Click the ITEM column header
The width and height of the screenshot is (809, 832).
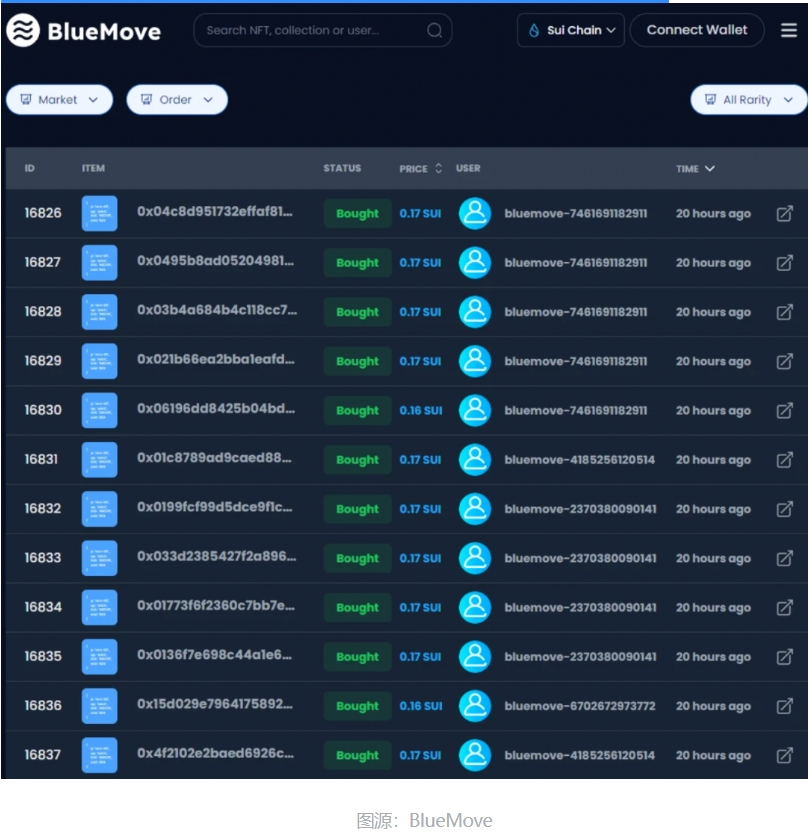coord(93,168)
